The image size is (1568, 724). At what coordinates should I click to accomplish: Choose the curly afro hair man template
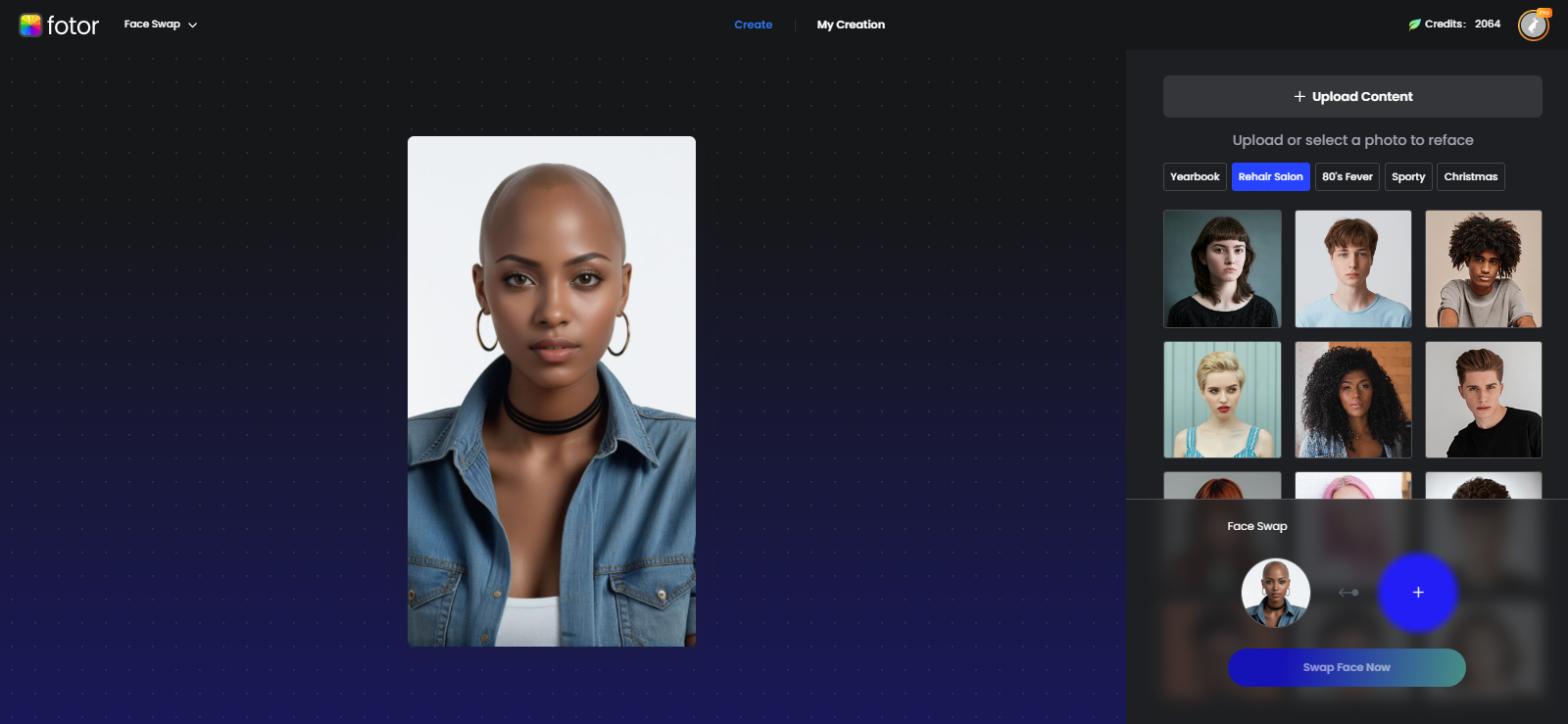pos(1484,268)
